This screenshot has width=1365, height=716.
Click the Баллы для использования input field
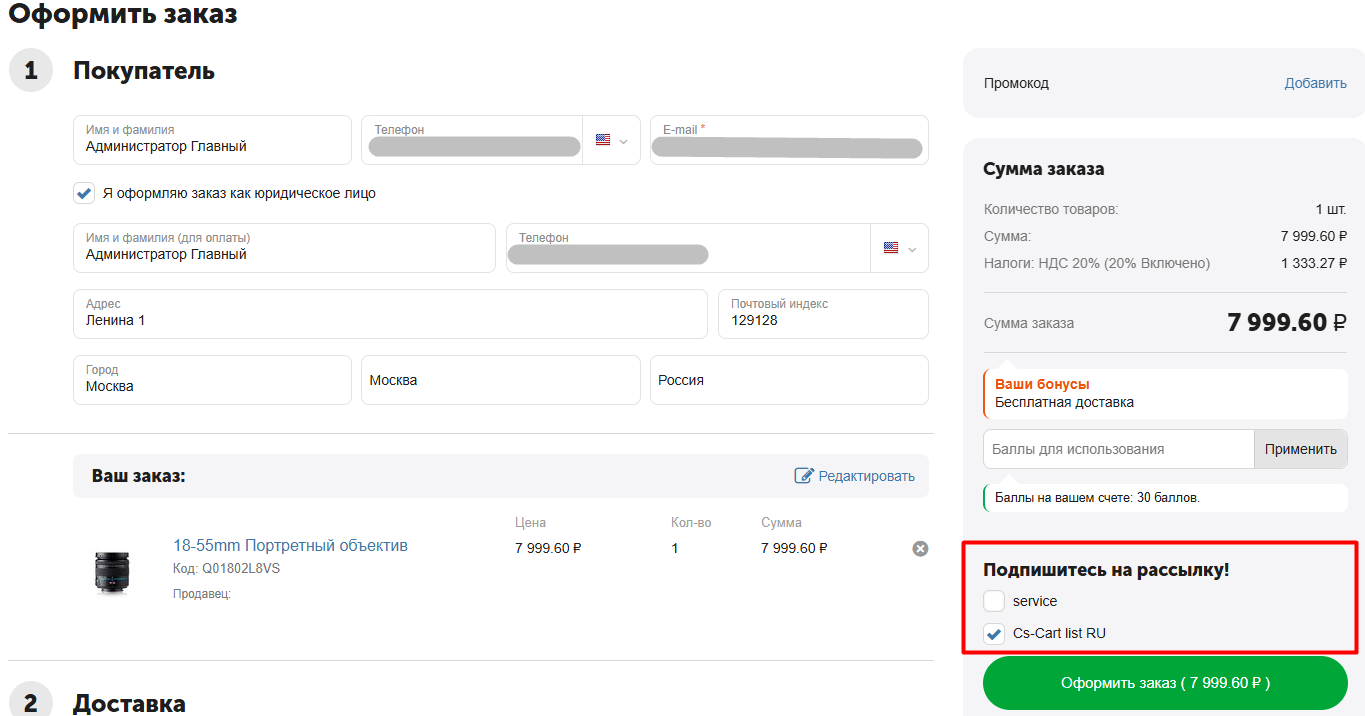coord(1118,449)
